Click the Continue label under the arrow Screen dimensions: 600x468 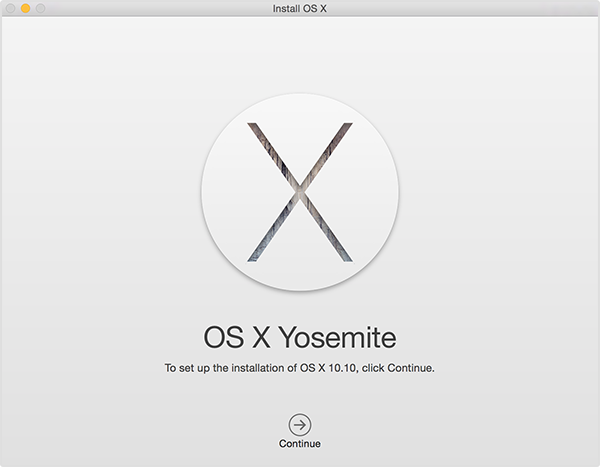click(300, 444)
